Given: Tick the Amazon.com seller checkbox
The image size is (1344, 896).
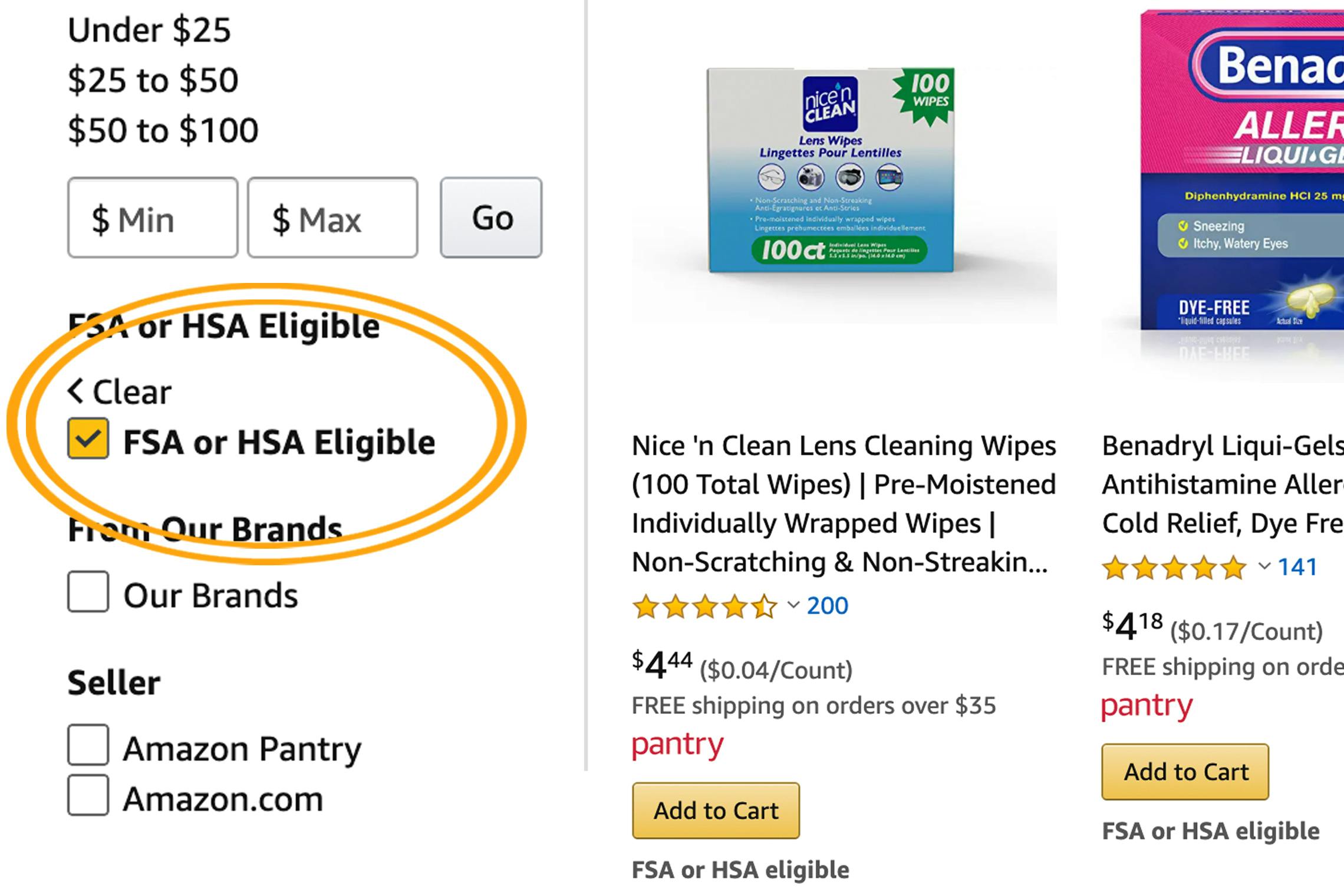Looking at the screenshot, I should (x=88, y=795).
